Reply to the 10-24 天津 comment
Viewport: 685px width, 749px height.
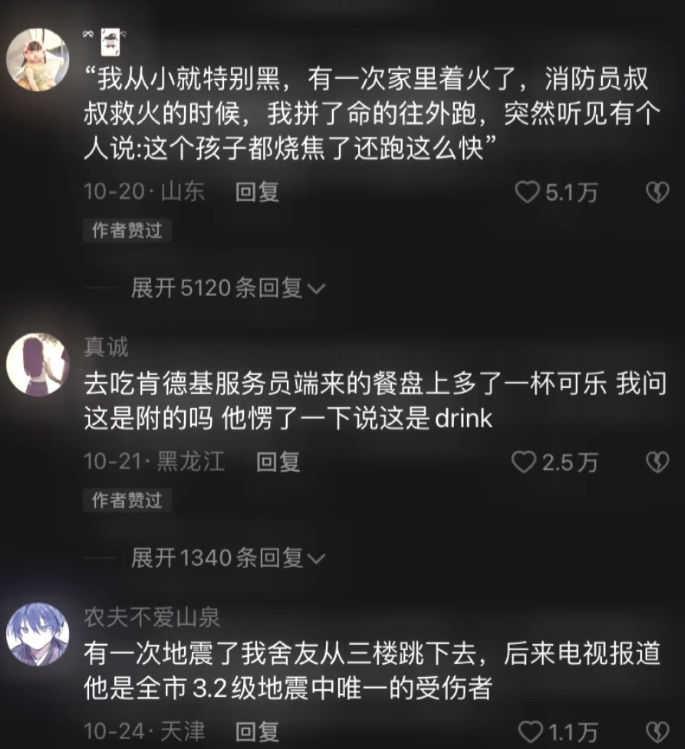click(x=257, y=732)
